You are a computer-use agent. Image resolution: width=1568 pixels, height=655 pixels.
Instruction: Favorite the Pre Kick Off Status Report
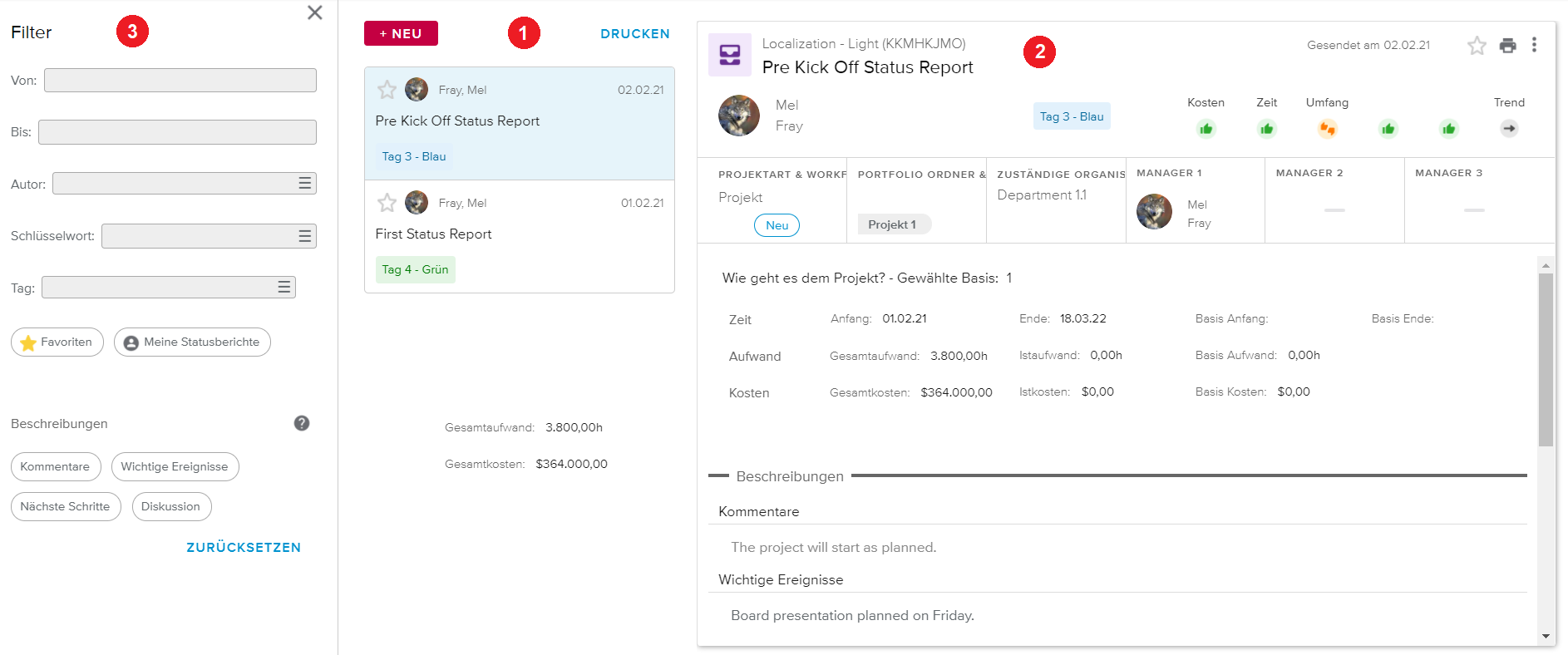(x=387, y=90)
